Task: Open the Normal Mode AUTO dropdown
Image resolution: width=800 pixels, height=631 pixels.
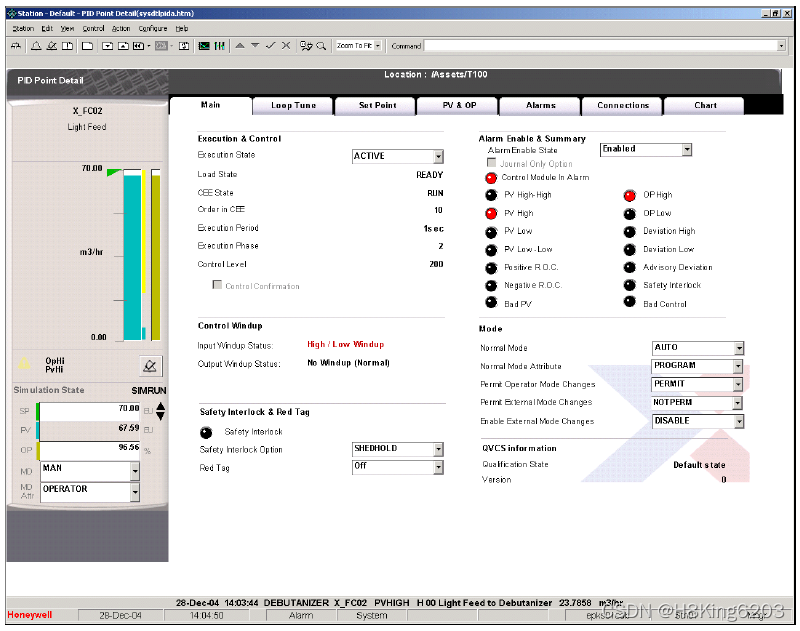Action: [697, 348]
